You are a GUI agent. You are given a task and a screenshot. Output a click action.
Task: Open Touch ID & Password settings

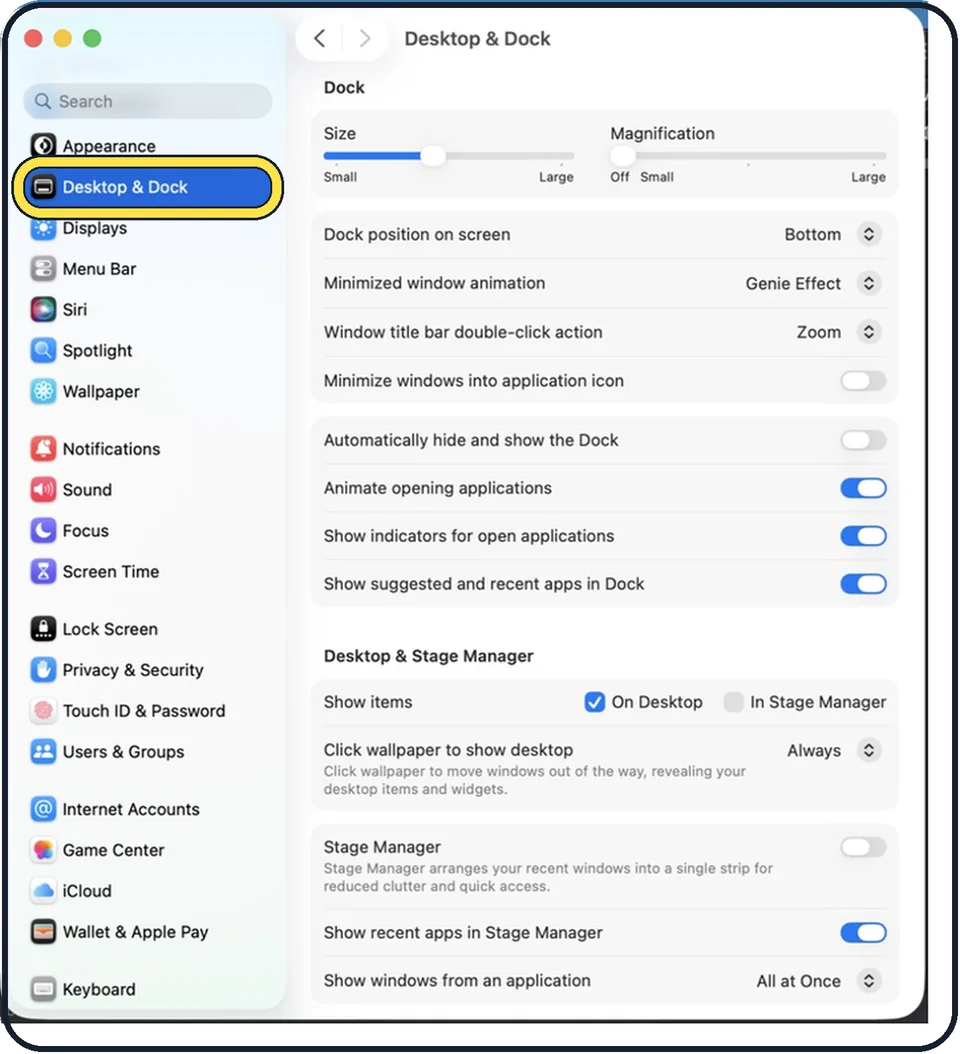pos(144,711)
